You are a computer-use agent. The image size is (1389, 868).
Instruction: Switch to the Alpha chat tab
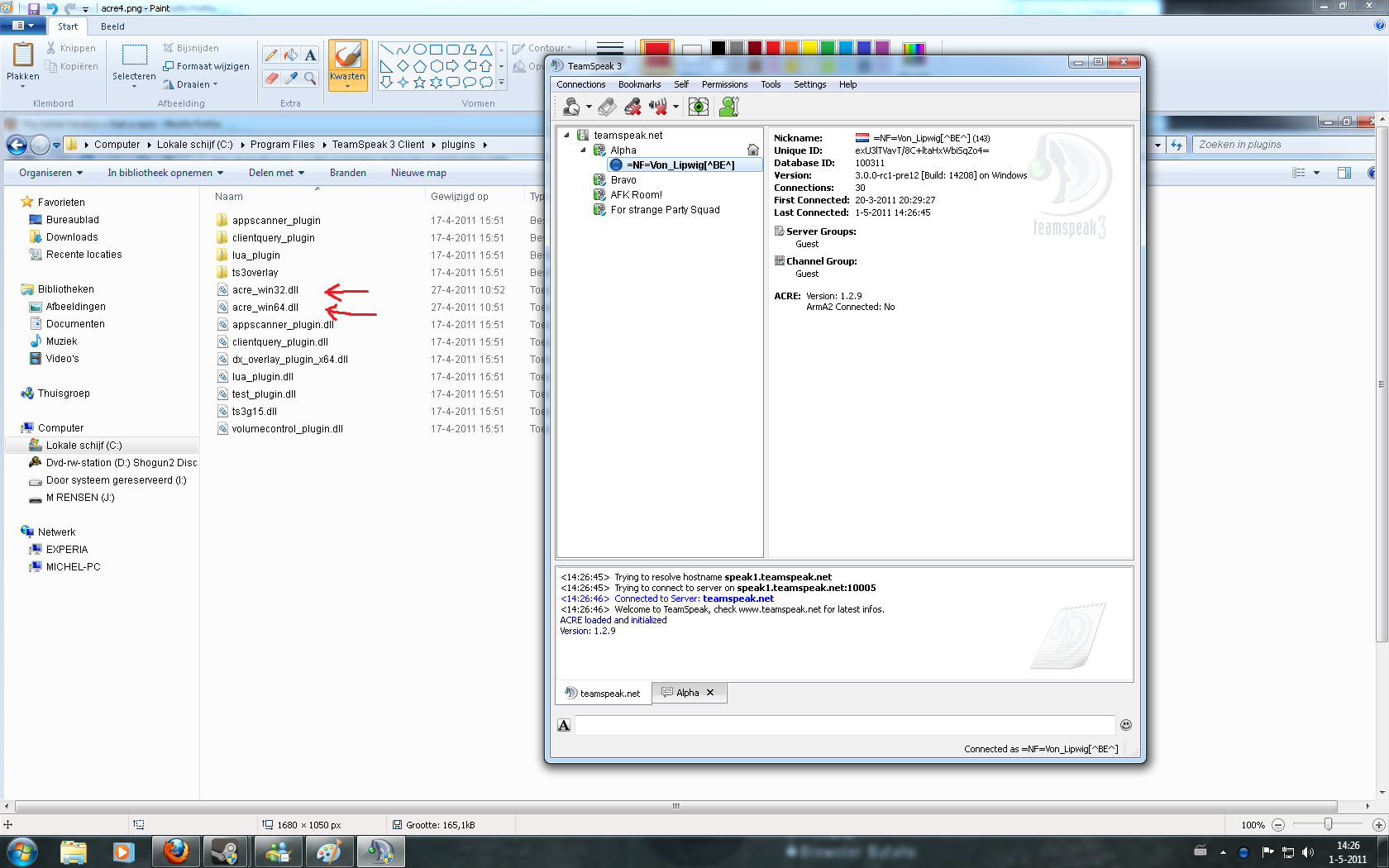point(688,693)
